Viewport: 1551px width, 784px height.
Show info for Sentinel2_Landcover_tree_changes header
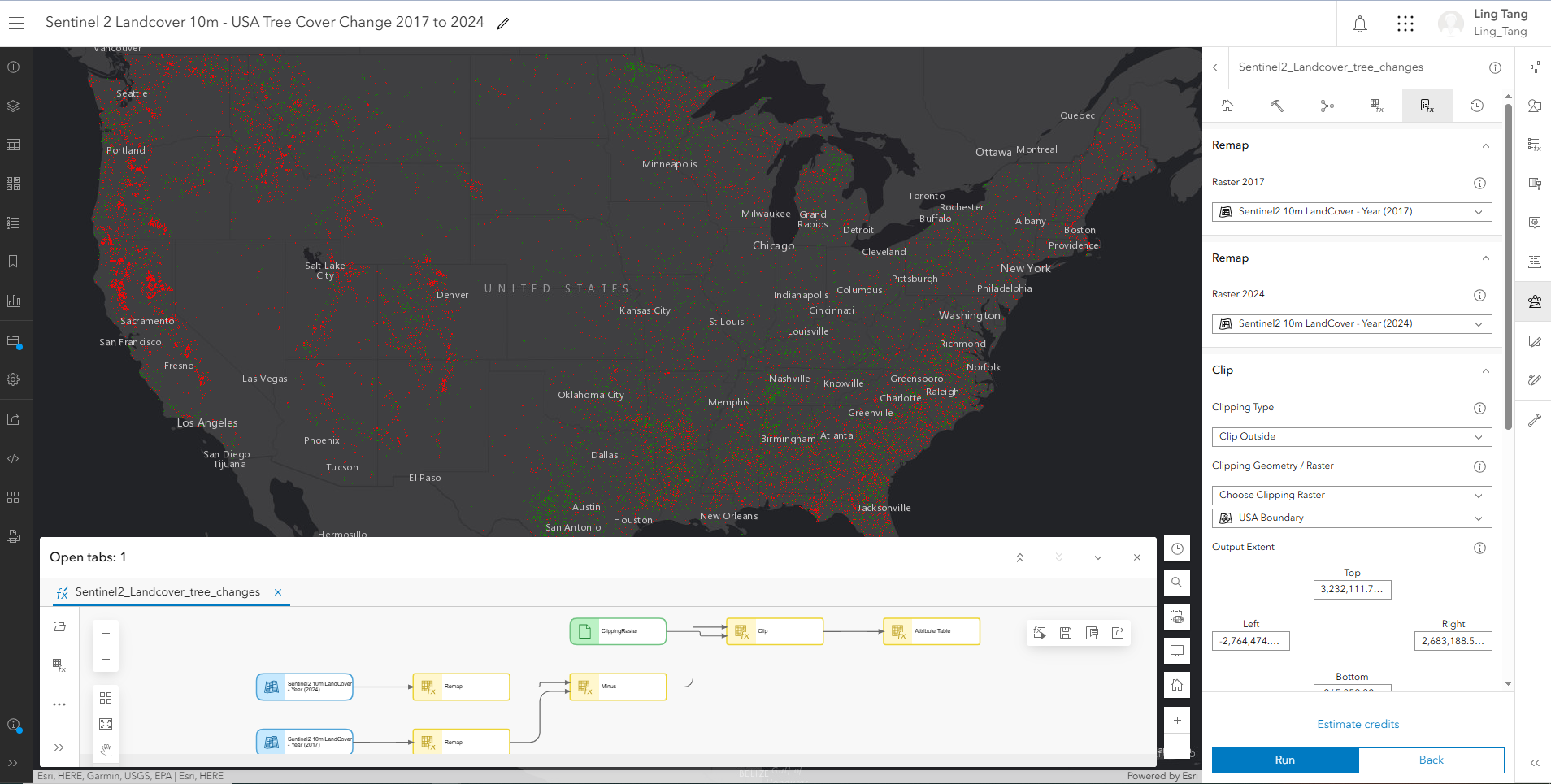1495,67
